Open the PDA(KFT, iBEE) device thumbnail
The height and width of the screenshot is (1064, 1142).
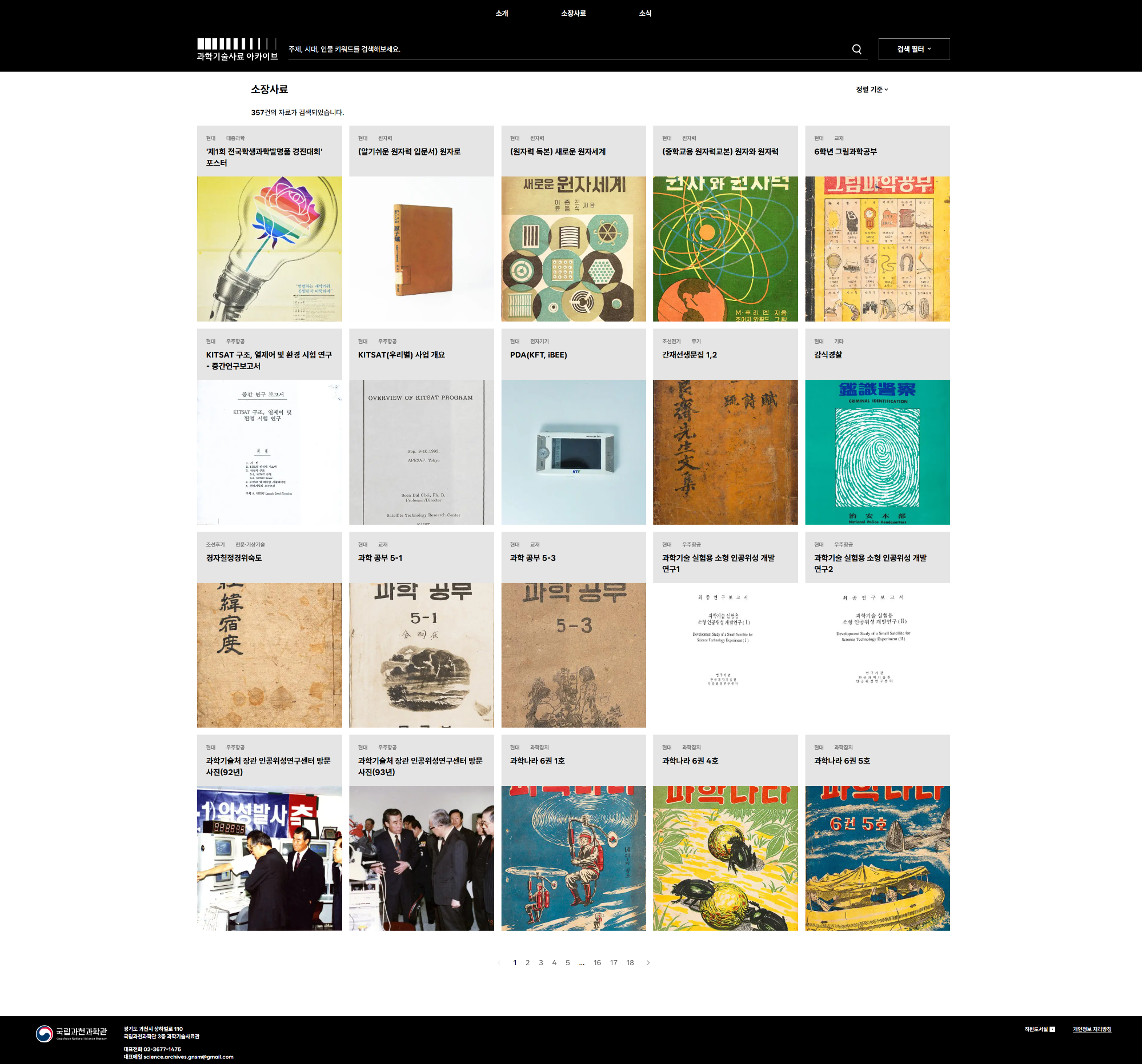[574, 452]
